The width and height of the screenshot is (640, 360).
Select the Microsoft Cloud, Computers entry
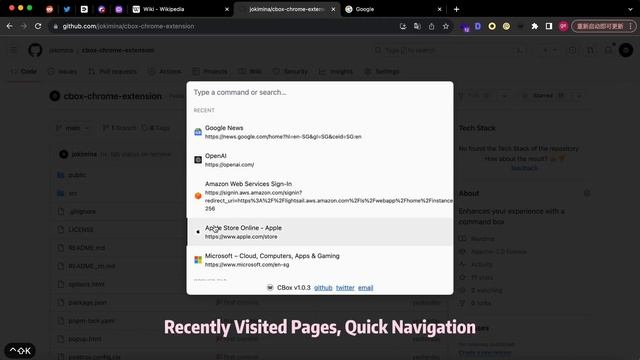tap(320, 260)
